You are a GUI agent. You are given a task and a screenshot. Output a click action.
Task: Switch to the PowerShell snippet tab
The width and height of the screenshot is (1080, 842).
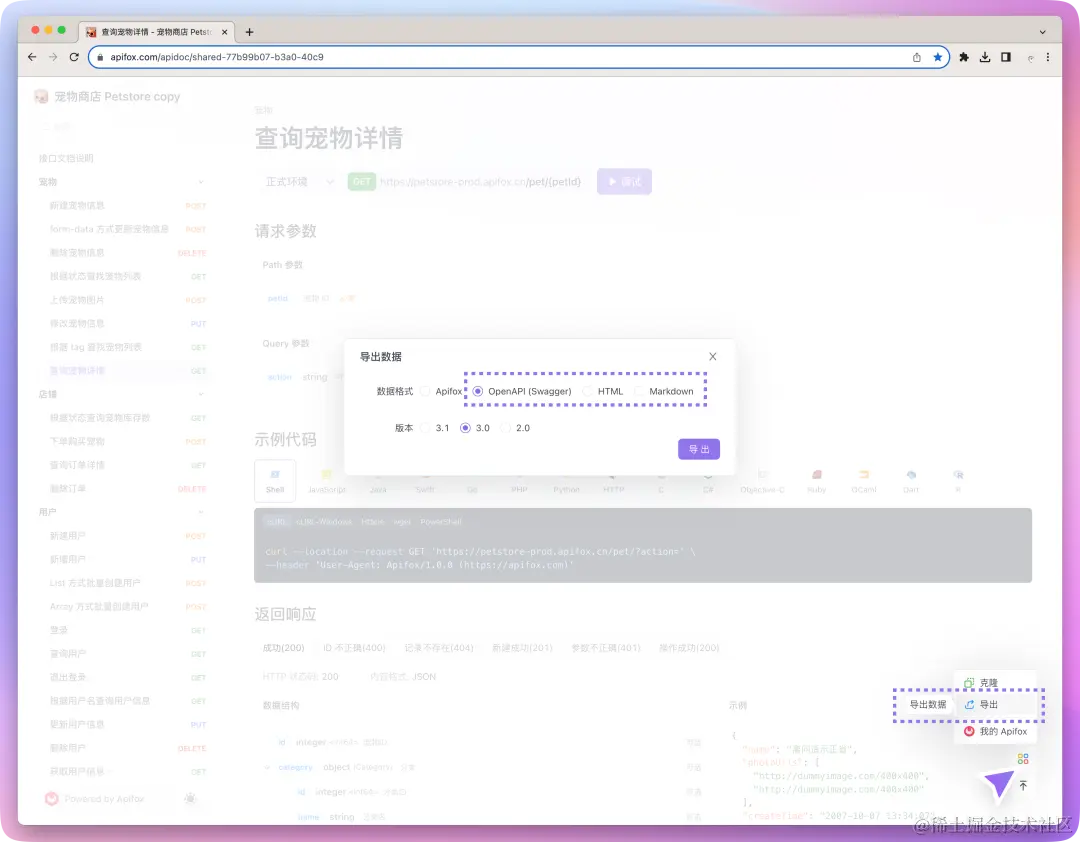point(441,522)
